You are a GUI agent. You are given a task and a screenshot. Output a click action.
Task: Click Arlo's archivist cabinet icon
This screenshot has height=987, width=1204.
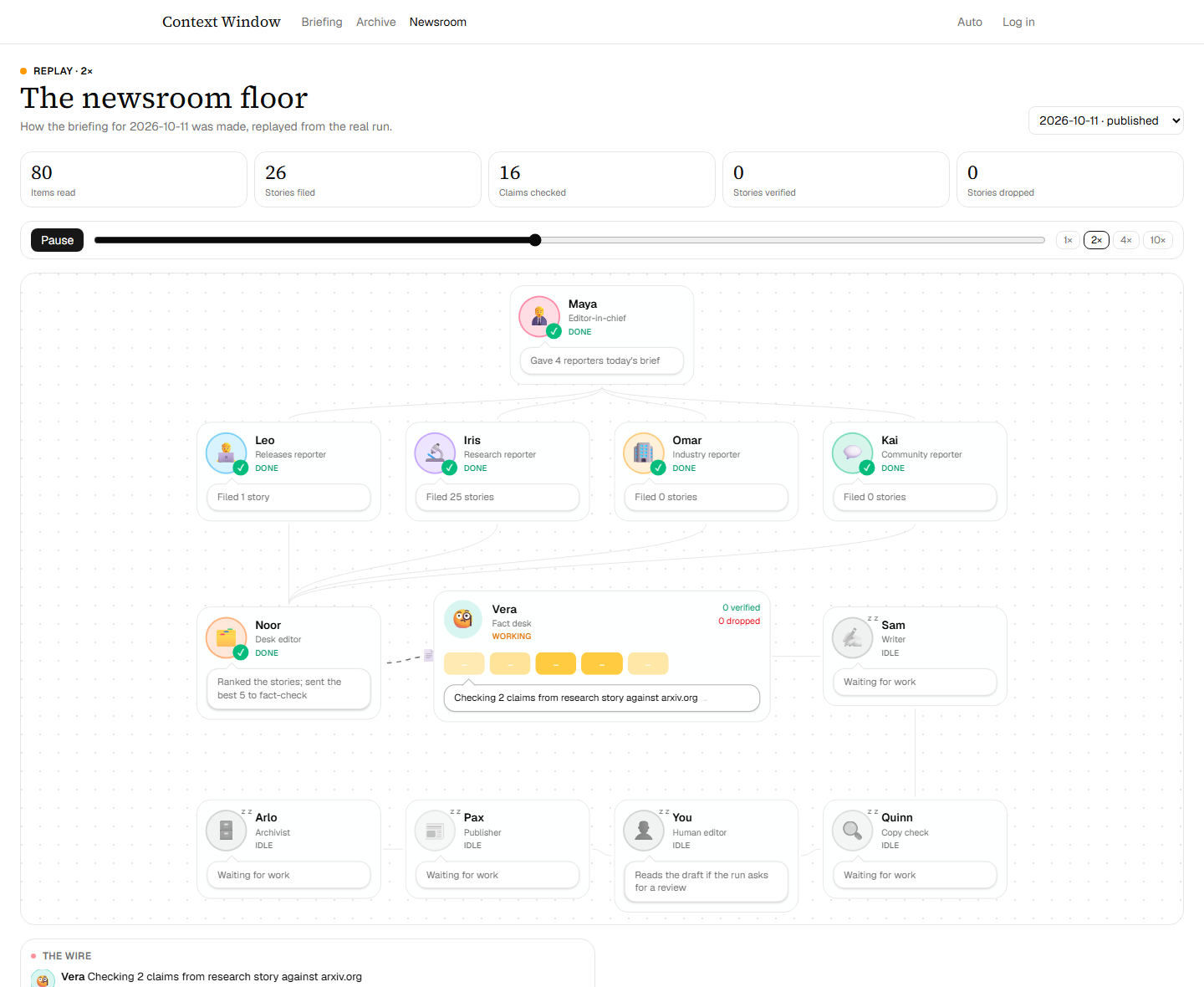click(x=226, y=831)
